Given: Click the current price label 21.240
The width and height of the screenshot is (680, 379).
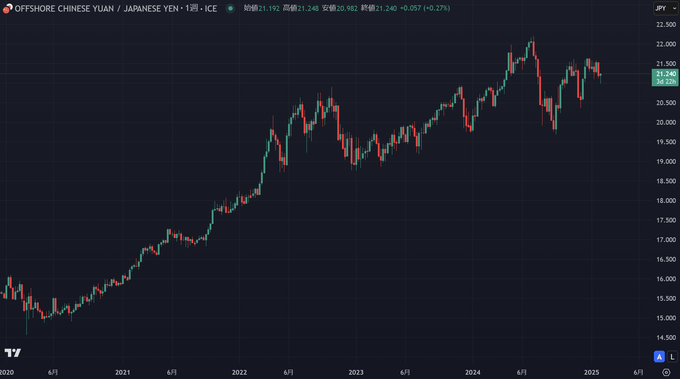Looking at the screenshot, I should pos(665,78).
